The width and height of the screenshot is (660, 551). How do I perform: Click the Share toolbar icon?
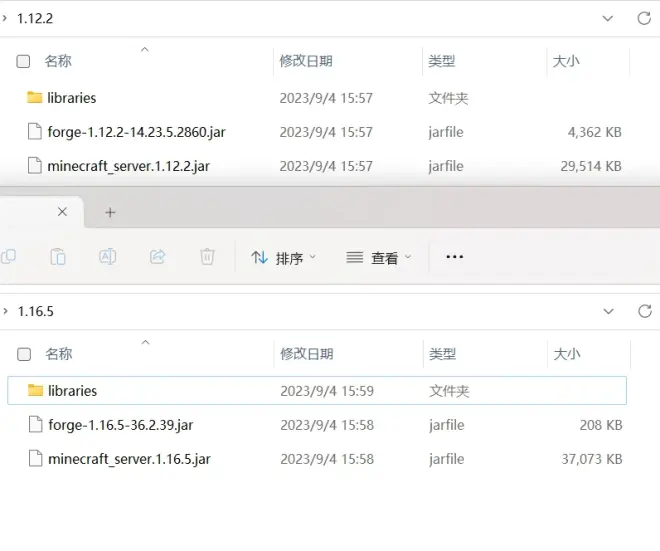pos(157,257)
